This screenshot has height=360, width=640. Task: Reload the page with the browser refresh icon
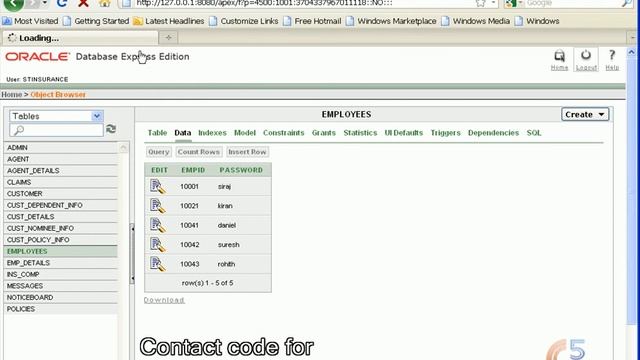point(62,3)
